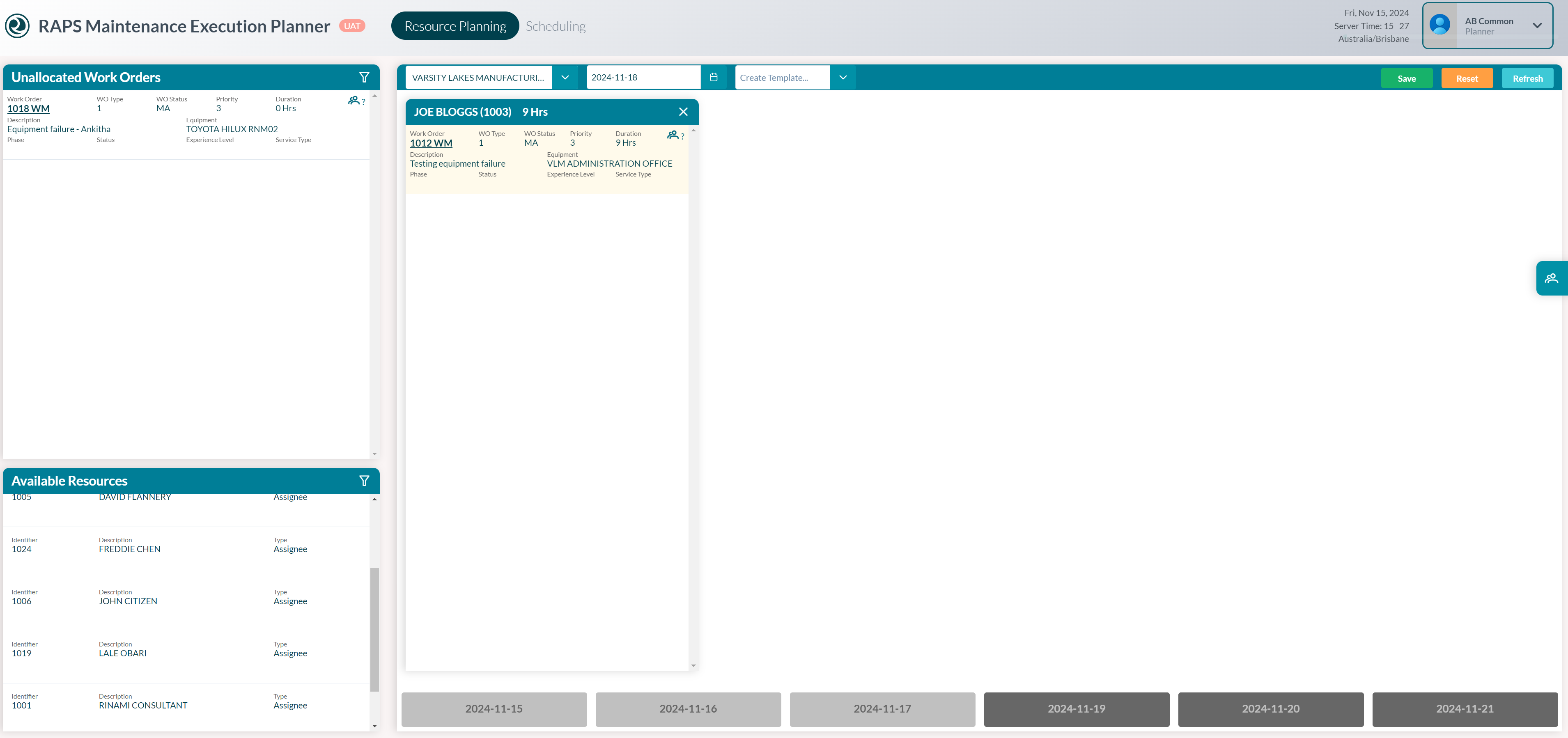This screenshot has width=1568, height=738.
Task: Filter the Available Resources list
Action: (x=364, y=481)
